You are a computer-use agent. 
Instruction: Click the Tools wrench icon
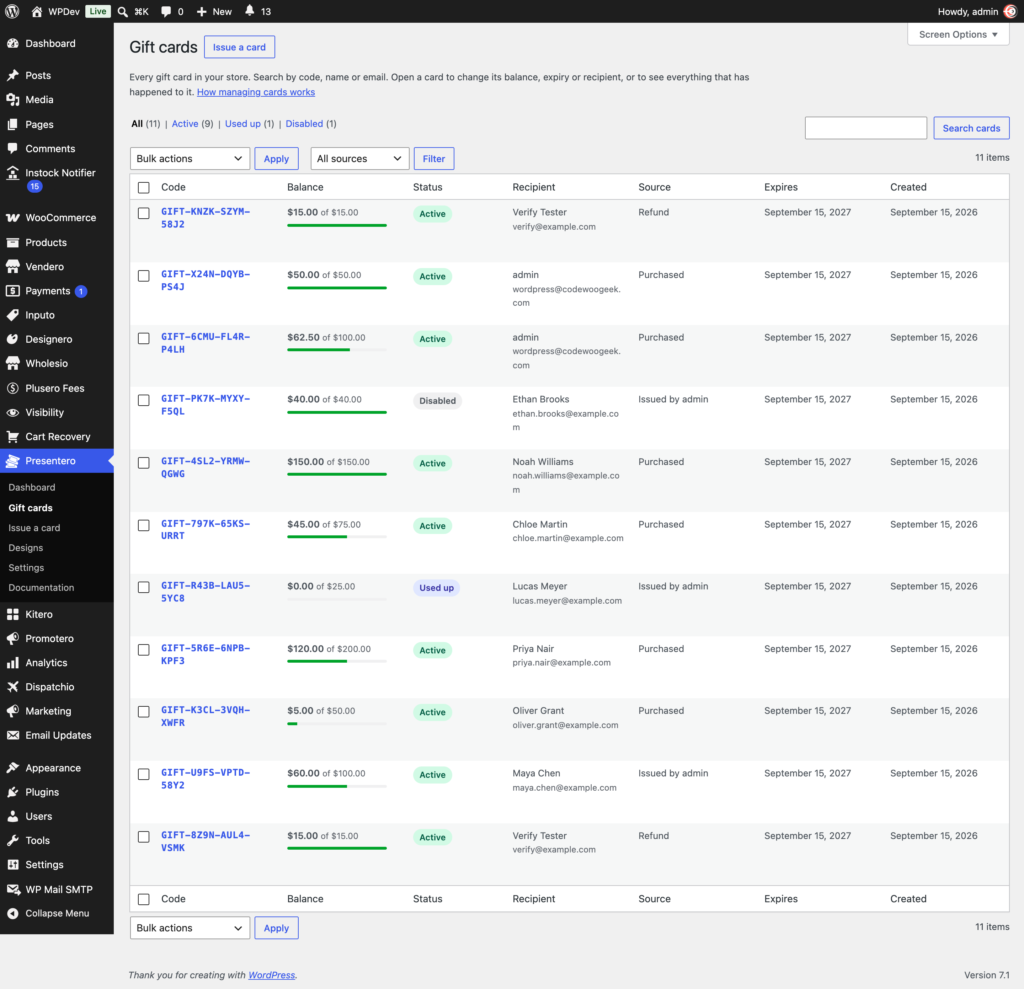12,840
